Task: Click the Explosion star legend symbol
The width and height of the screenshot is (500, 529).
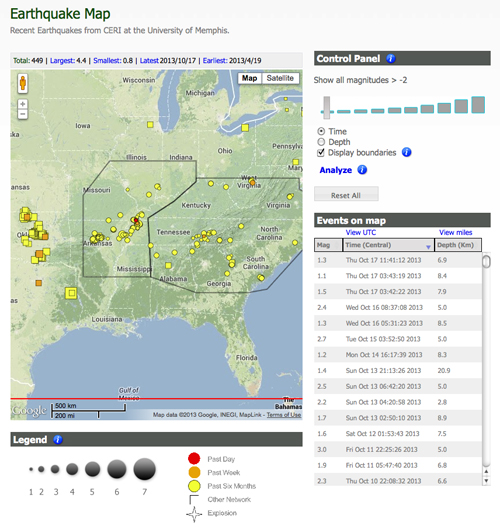Action: click(x=194, y=514)
